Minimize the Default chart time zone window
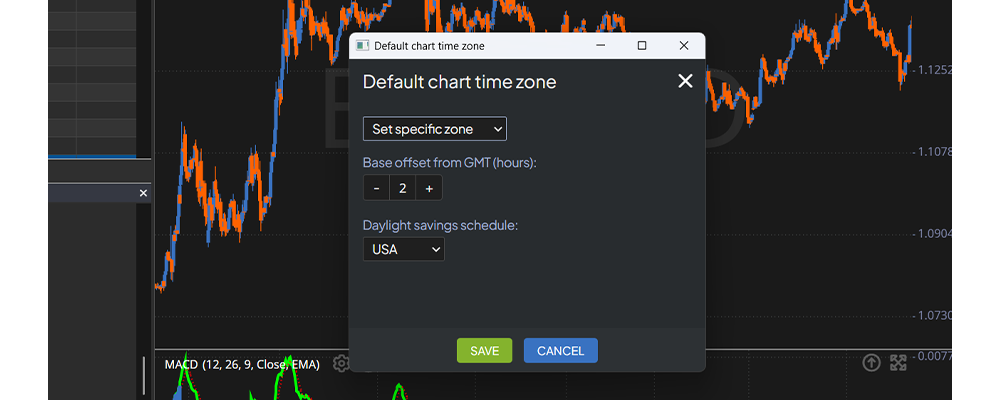The height and width of the screenshot is (400, 1000). [600, 45]
